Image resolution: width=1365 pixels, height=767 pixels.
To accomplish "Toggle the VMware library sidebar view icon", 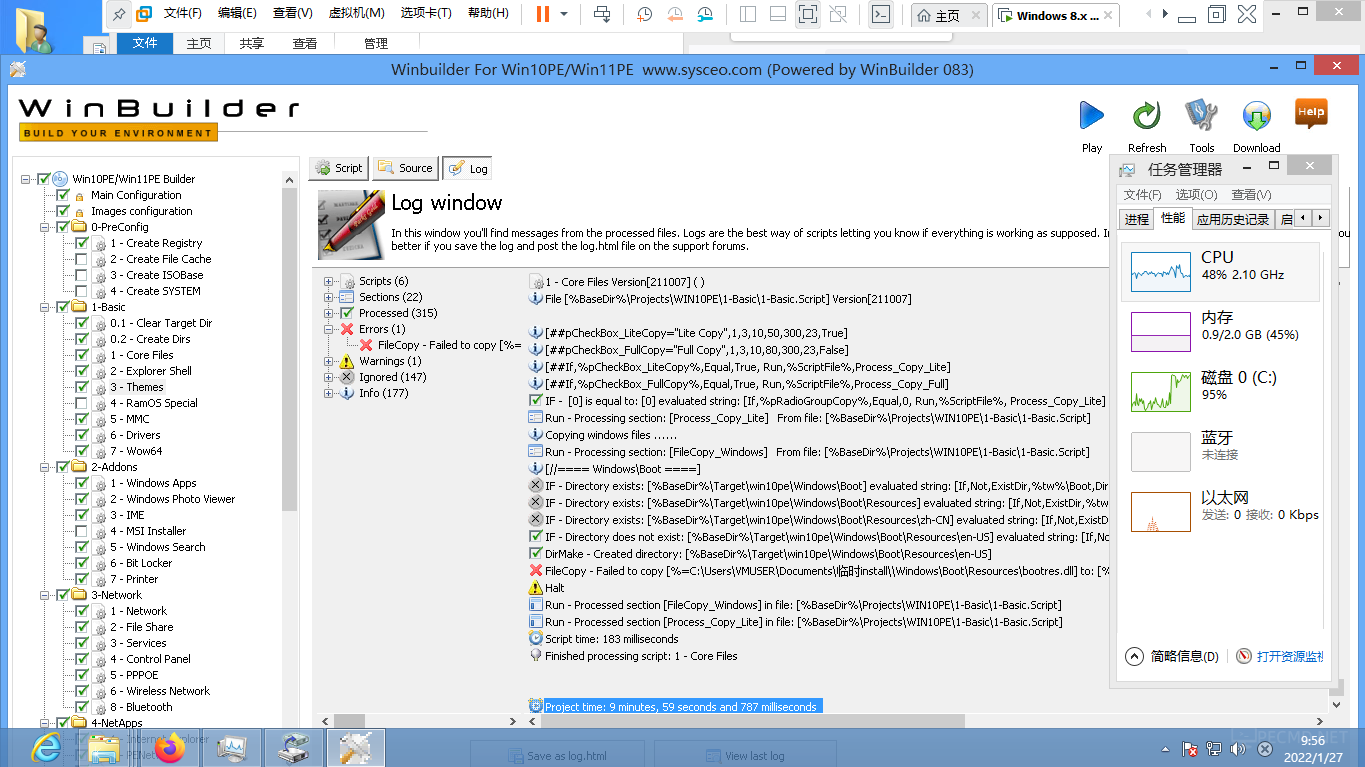I will pos(748,14).
